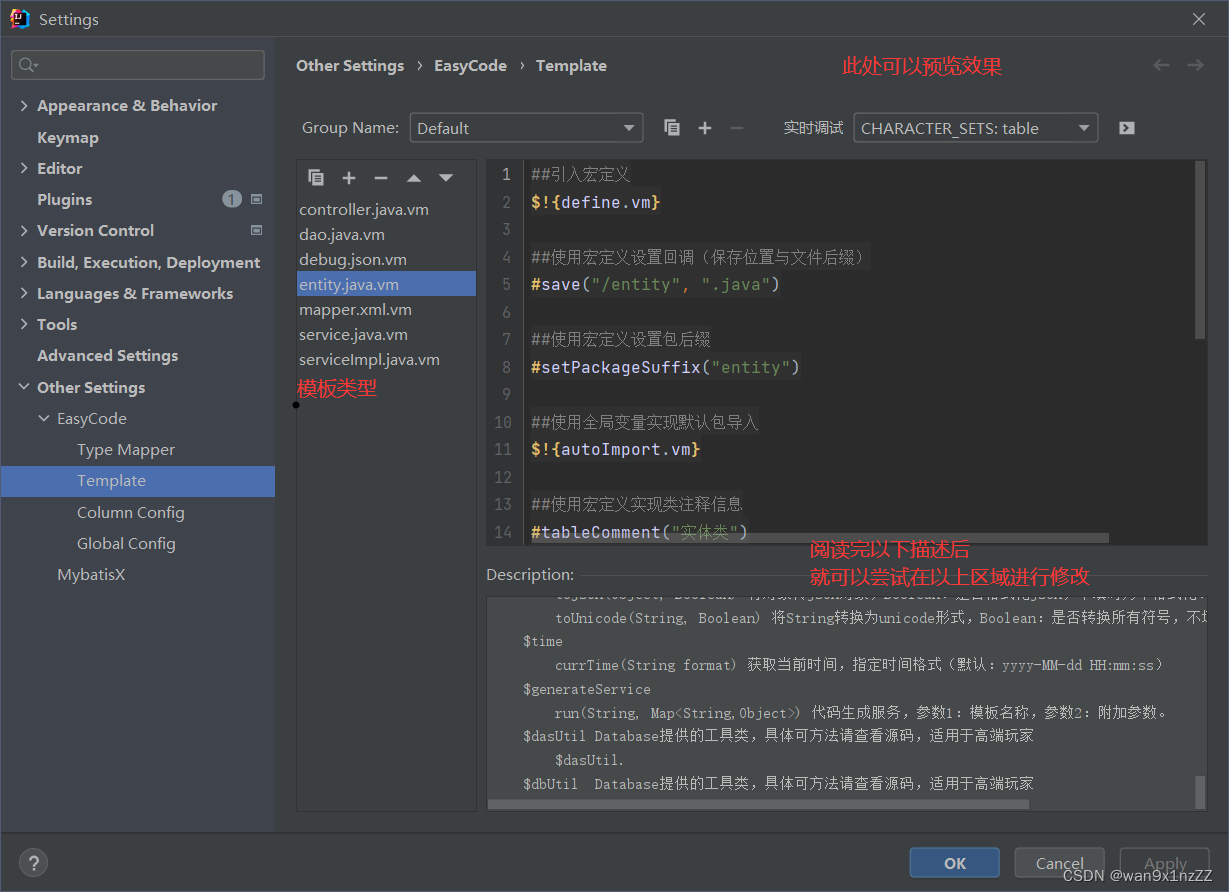Screen dimensions: 1229x892
Task: Add a new template file
Action: [x=349, y=177]
